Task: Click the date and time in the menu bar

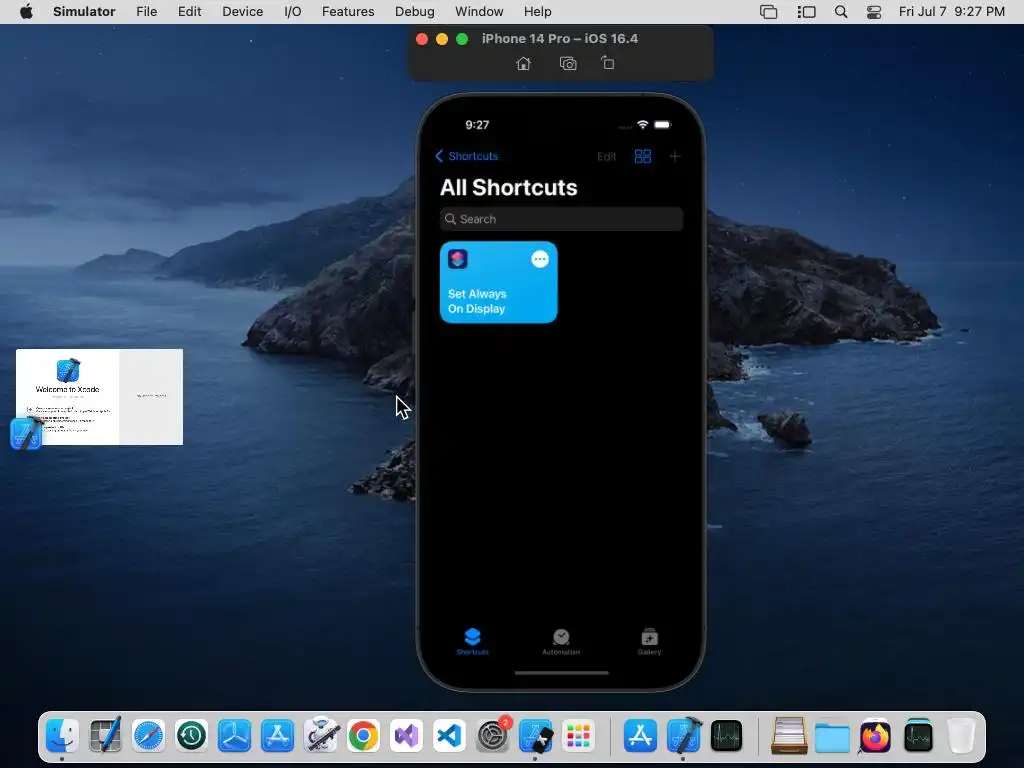Action: click(952, 12)
